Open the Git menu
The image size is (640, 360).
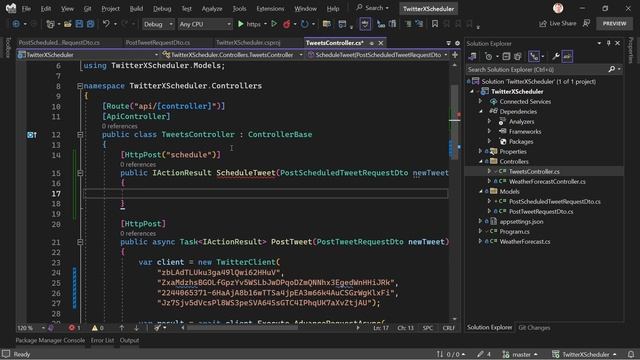click(87, 9)
